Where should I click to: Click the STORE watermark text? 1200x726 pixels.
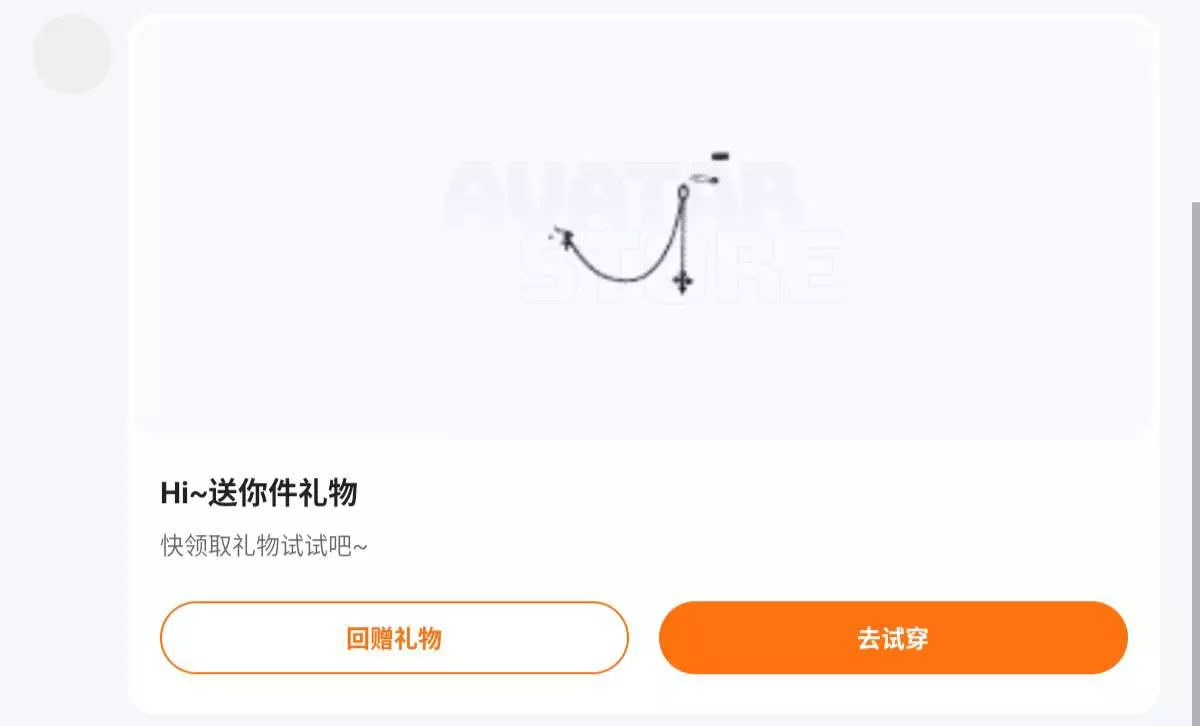[682, 267]
